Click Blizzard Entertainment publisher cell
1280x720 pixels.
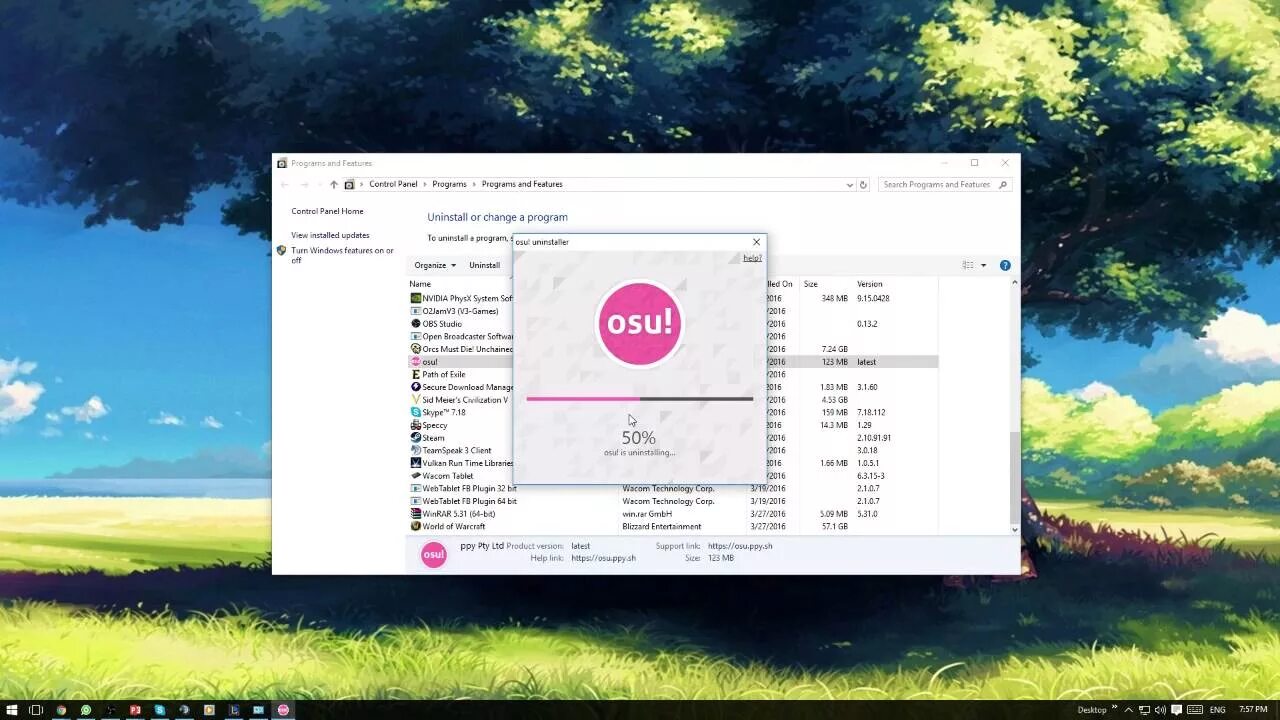click(661, 526)
